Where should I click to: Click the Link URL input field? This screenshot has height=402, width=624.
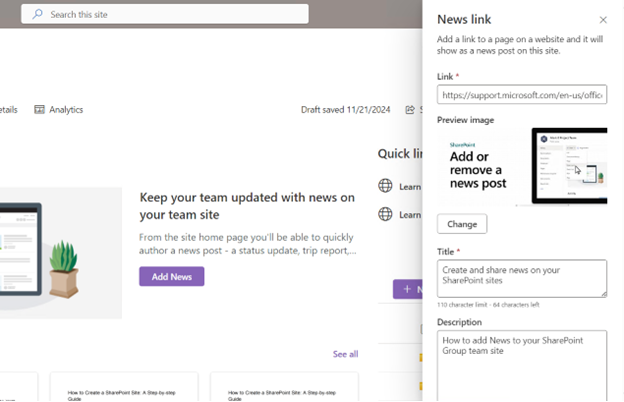[x=522, y=95]
